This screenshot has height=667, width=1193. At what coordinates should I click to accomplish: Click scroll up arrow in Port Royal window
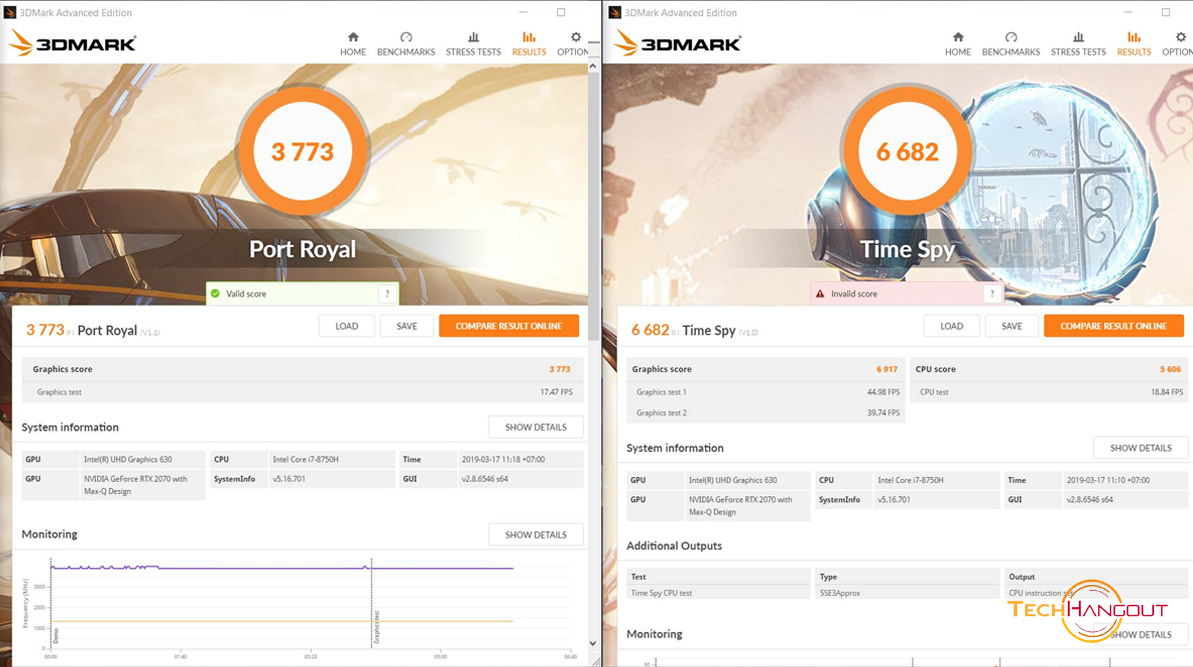[593, 67]
